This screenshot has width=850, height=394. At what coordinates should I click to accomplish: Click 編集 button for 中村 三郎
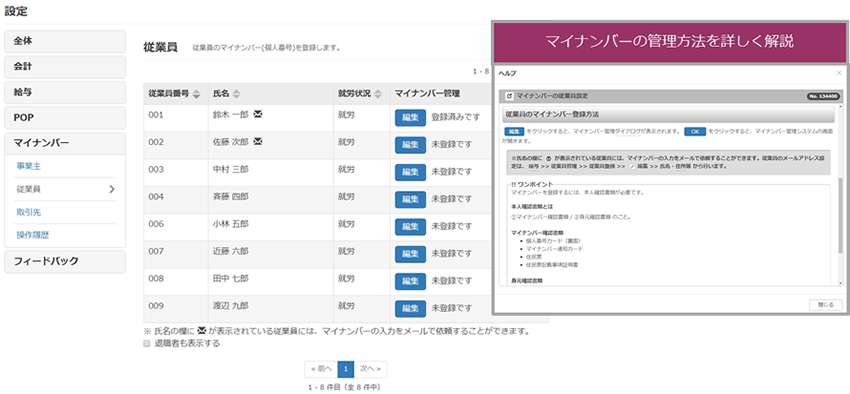[x=410, y=172]
